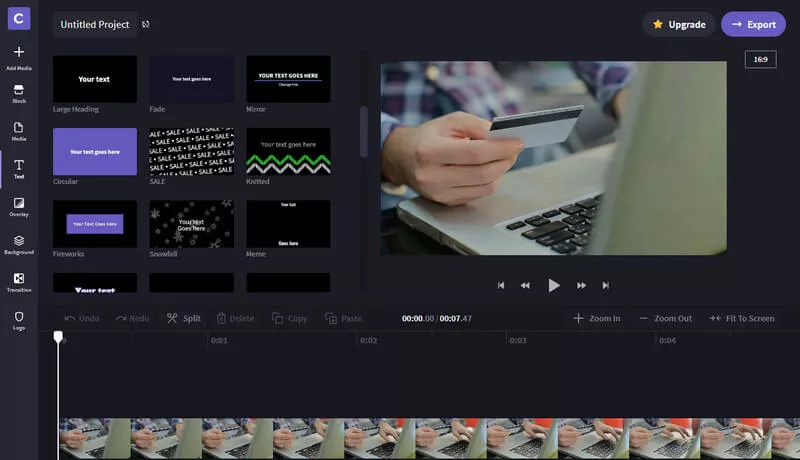800x460 pixels.
Task: Play the video preview
Action: pyautogui.click(x=554, y=286)
